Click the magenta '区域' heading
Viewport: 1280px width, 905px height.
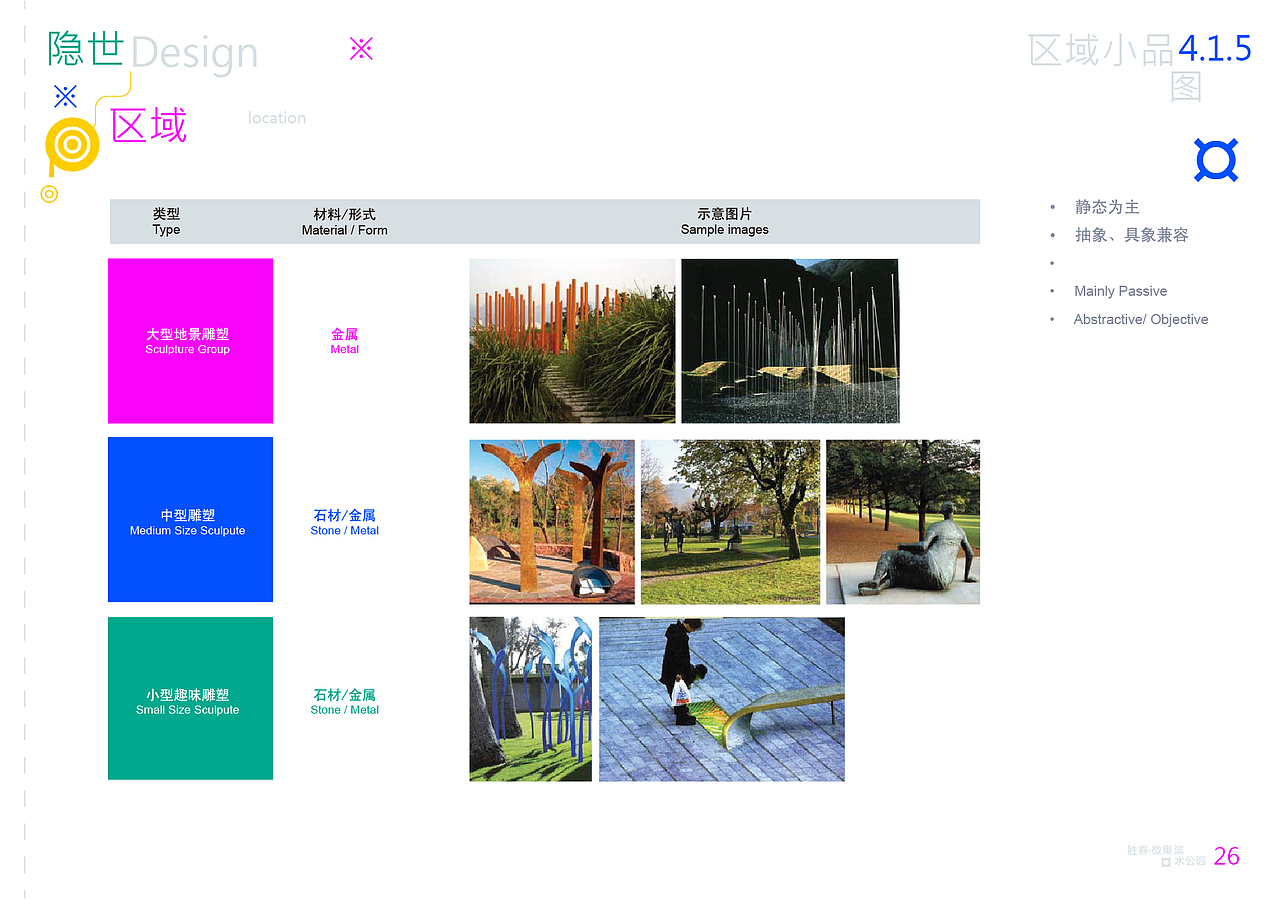149,126
